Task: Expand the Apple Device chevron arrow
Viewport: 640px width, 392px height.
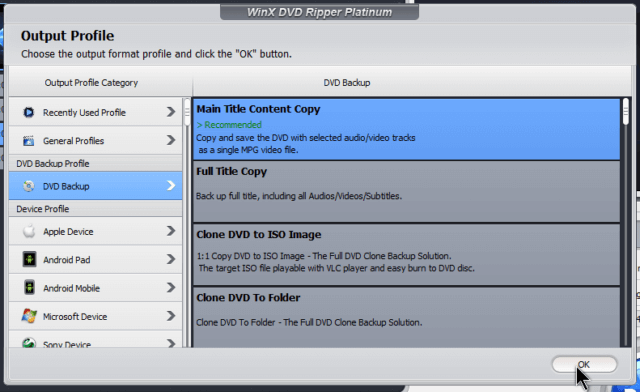Action: [171, 231]
